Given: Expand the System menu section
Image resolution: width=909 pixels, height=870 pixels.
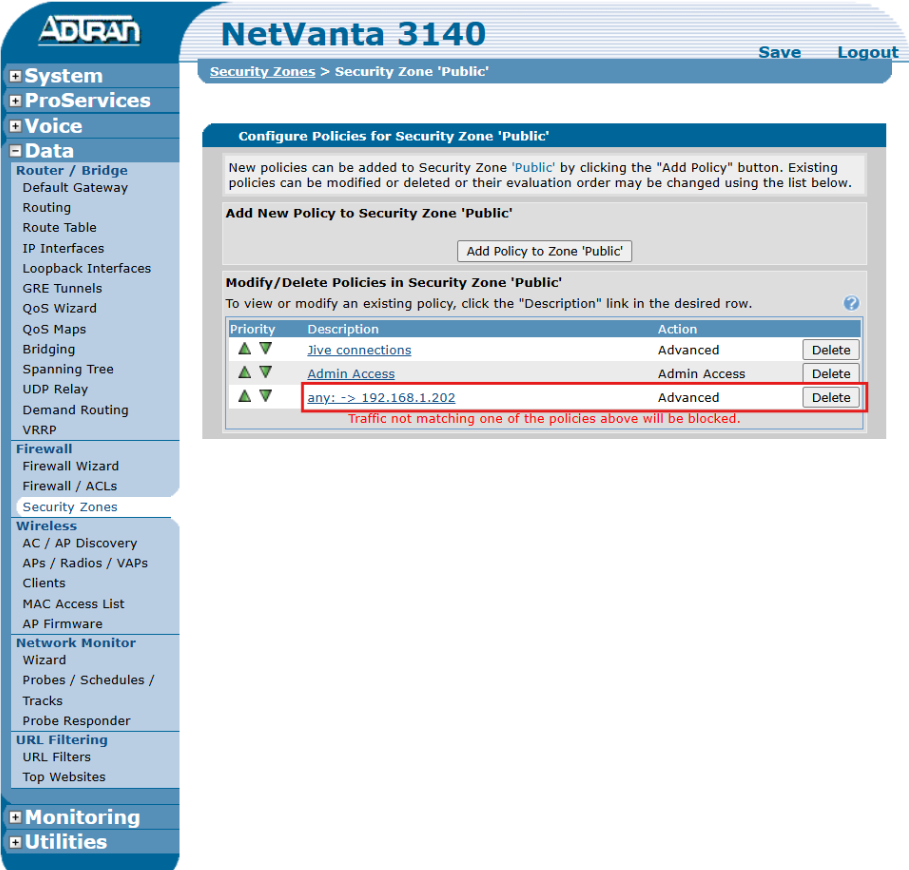Looking at the screenshot, I should (16, 76).
